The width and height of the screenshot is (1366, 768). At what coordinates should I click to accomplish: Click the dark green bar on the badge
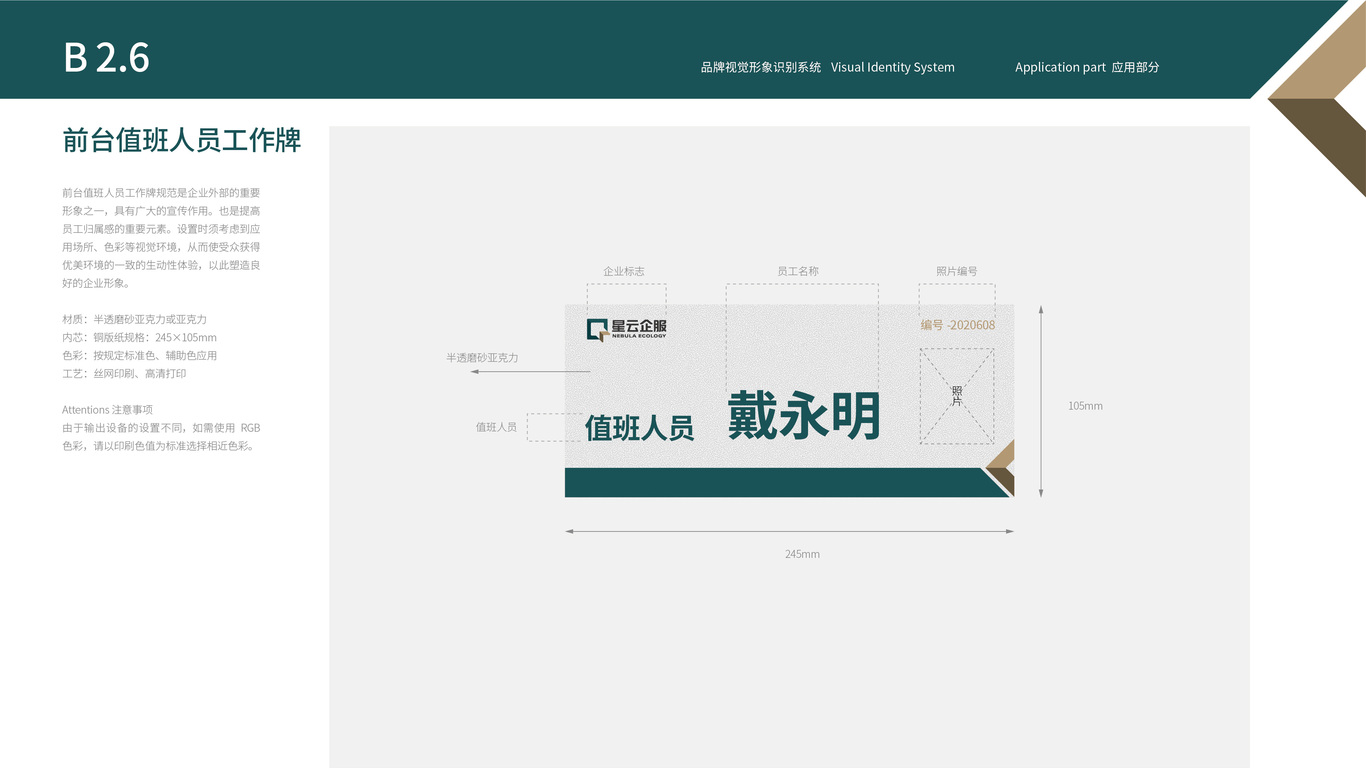785,482
